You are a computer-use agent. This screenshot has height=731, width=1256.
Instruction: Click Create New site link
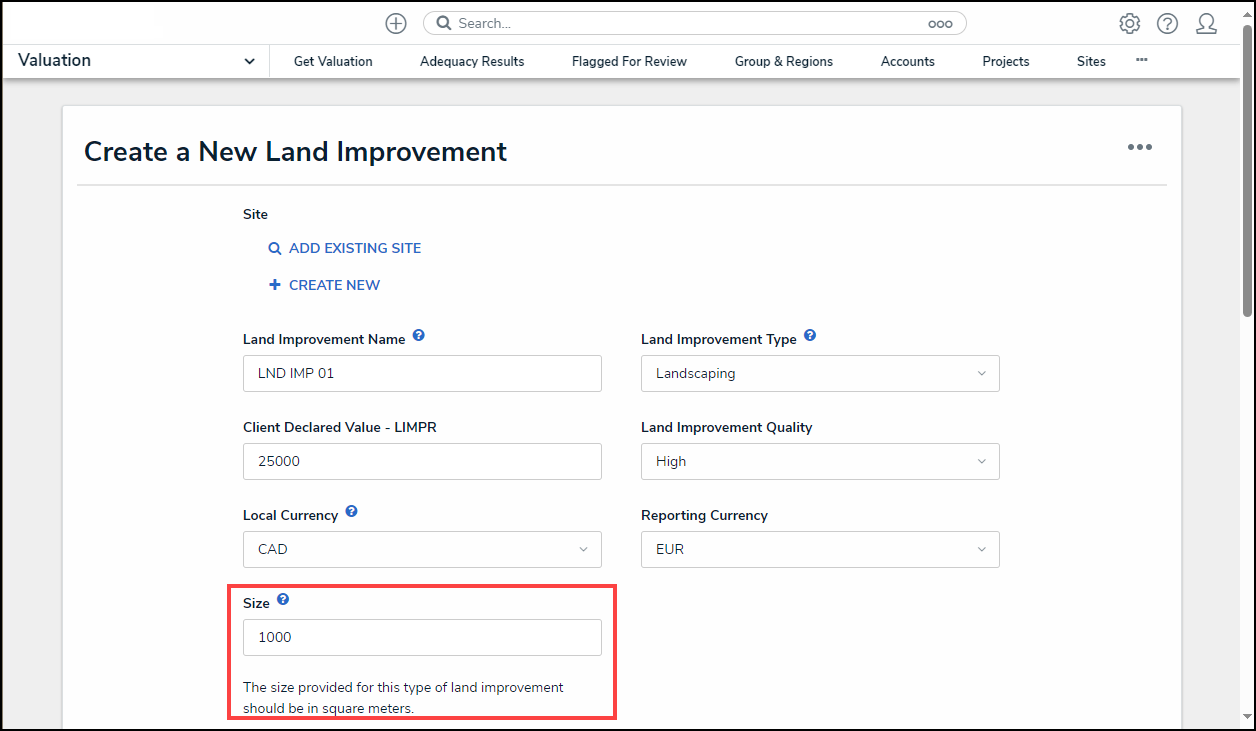point(325,285)
